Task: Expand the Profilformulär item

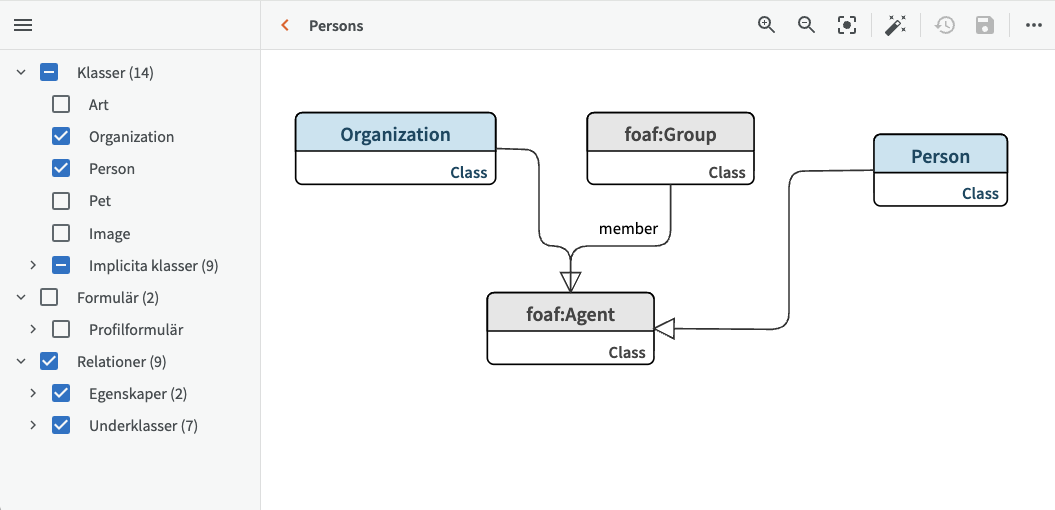Action: 33,329
